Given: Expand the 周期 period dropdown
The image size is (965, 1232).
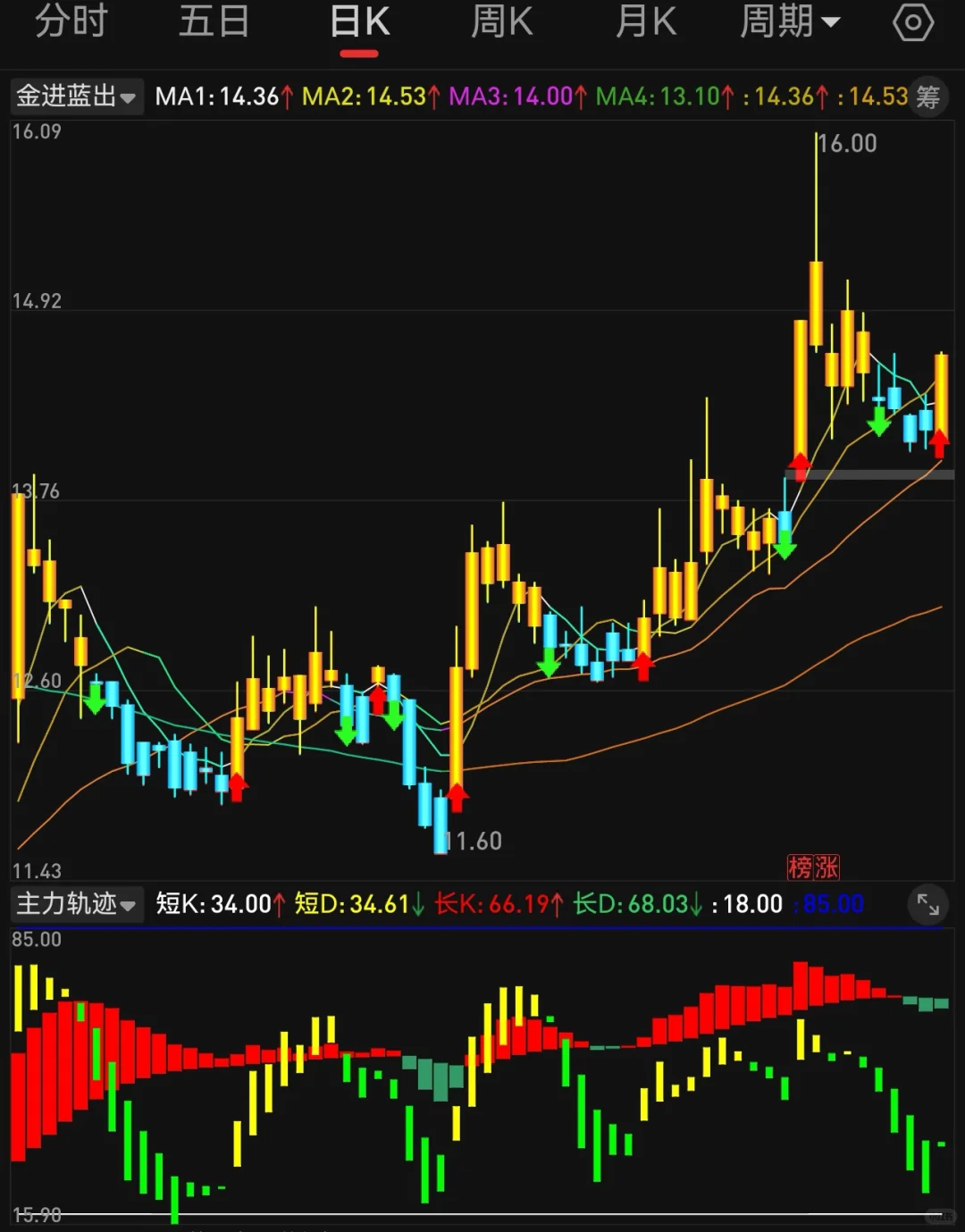Looking at the screenshot, I should pyautogui.click(x=790, y=22).
